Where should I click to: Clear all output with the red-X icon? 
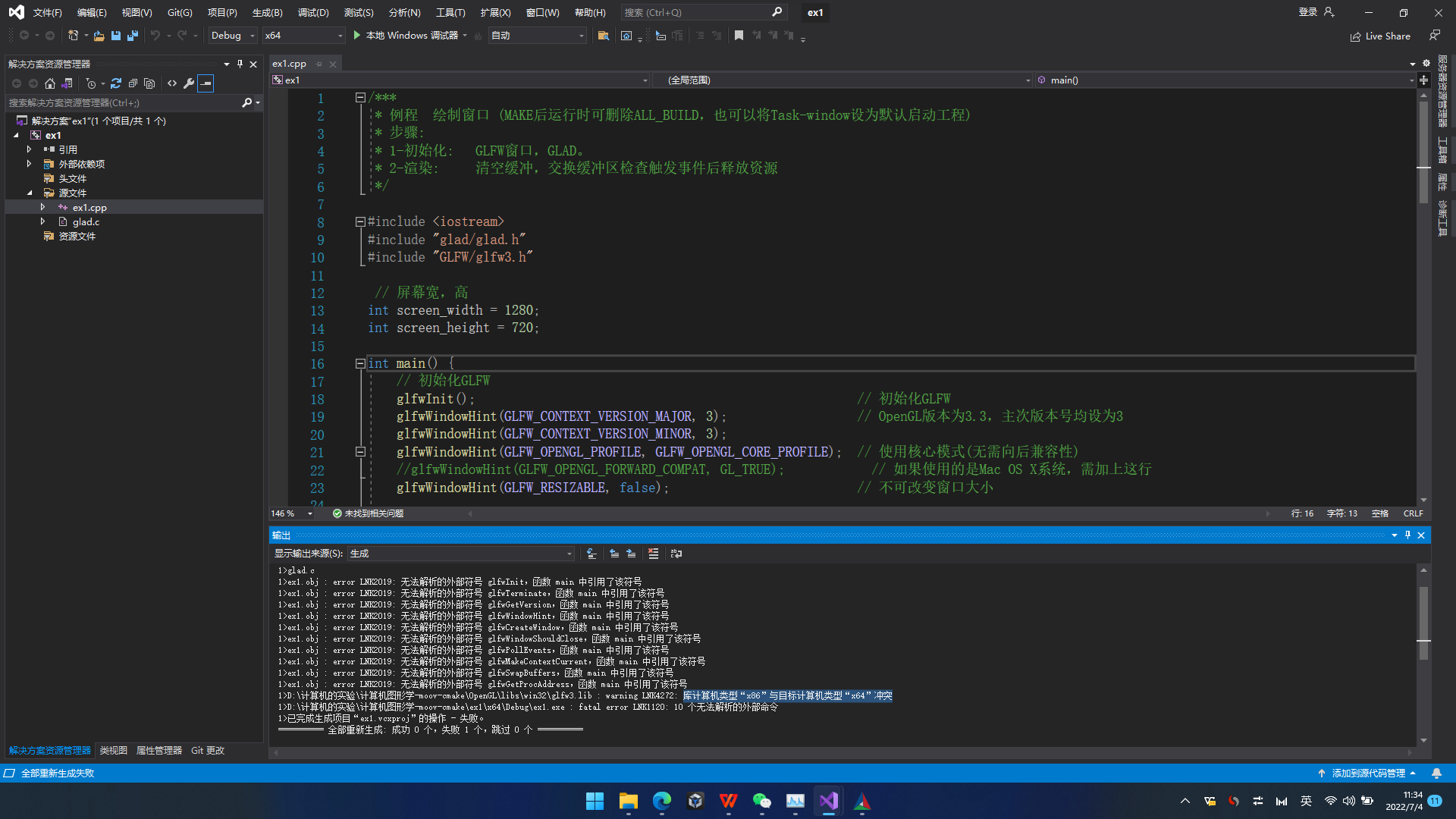point(653,554)
